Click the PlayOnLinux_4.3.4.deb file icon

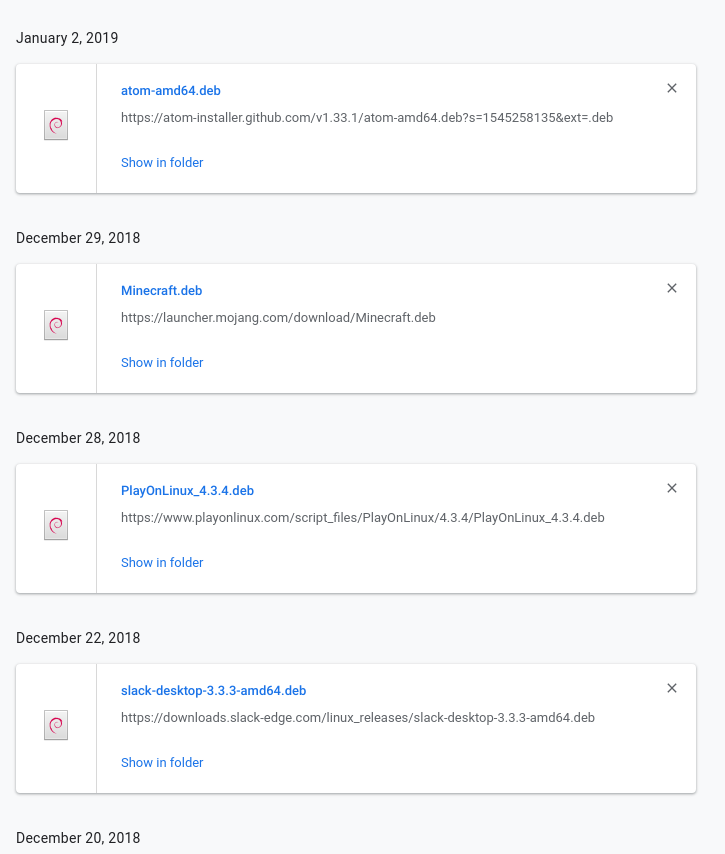click(x=56, y=526)
